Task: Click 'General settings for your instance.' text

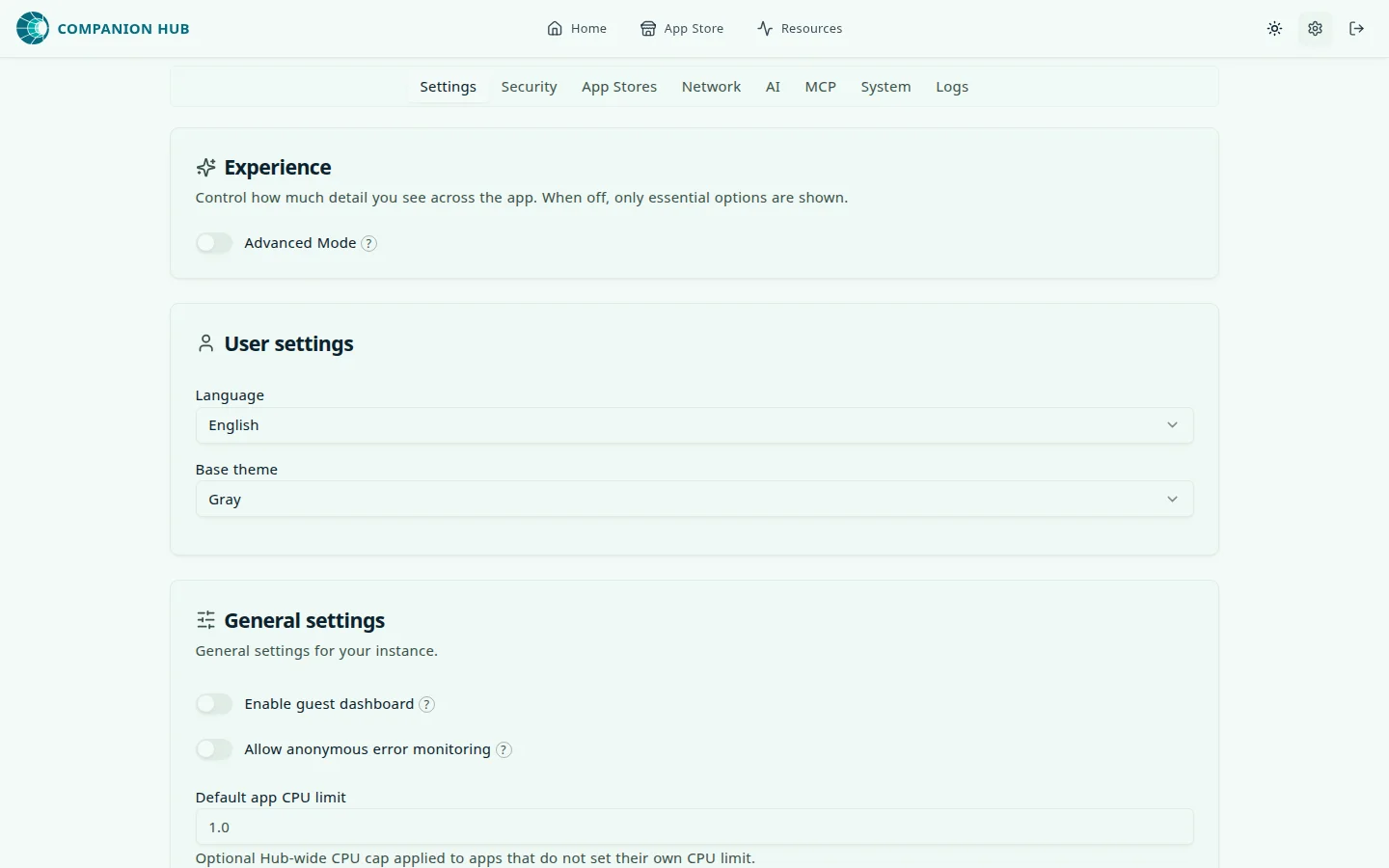Action: pos(316,651)
